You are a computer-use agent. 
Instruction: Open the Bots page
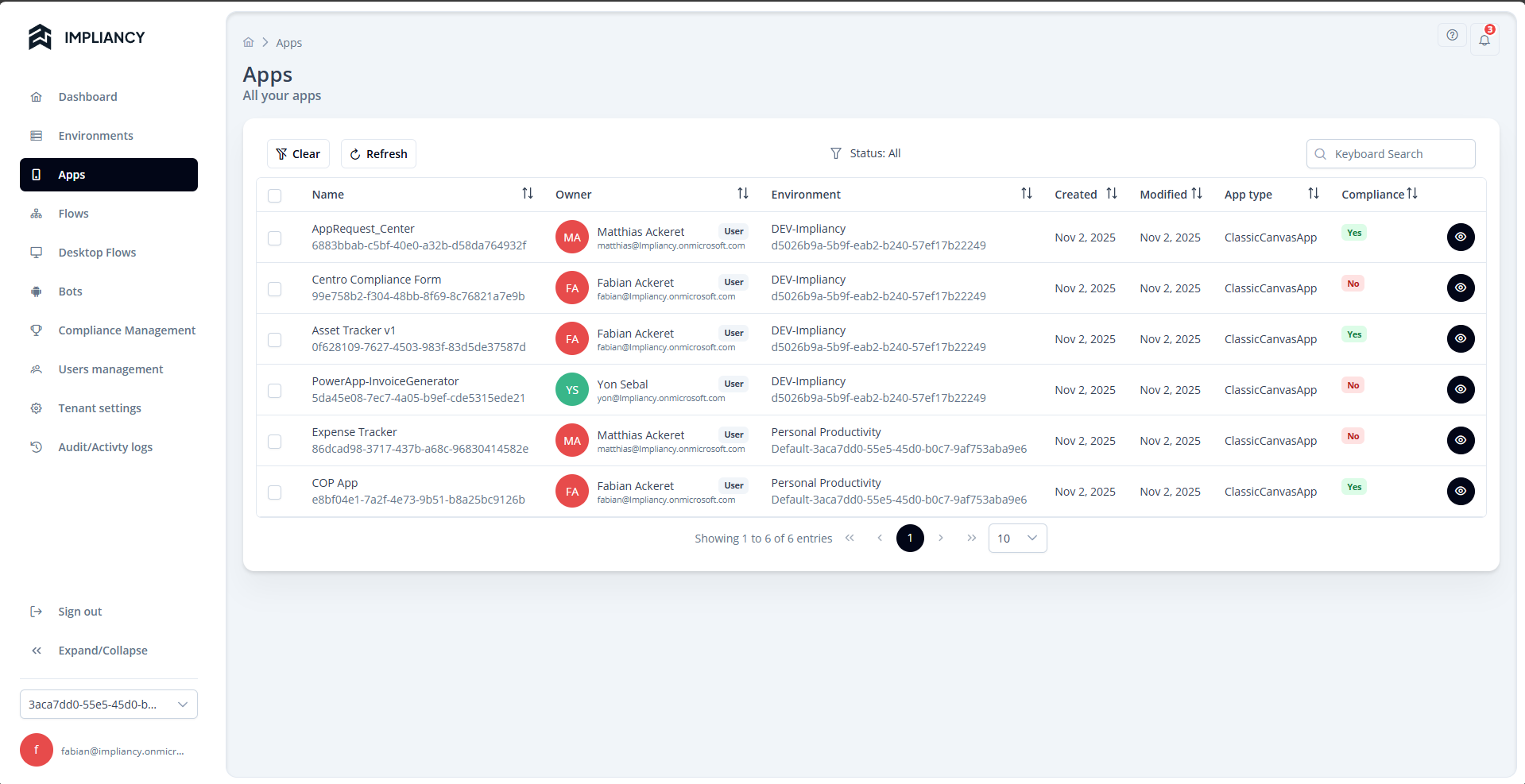coord(70,291)
